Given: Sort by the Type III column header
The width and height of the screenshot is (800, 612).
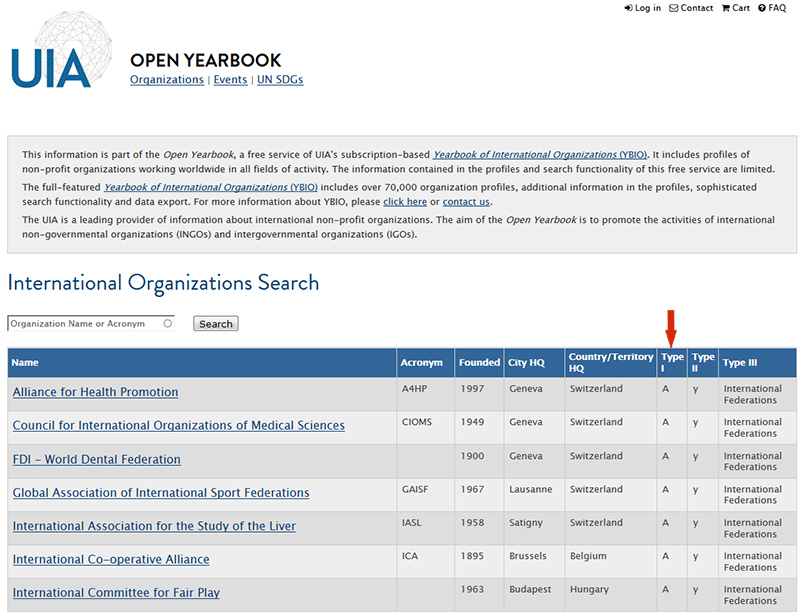Looking at the screenshot, I should tap(758, 363).
